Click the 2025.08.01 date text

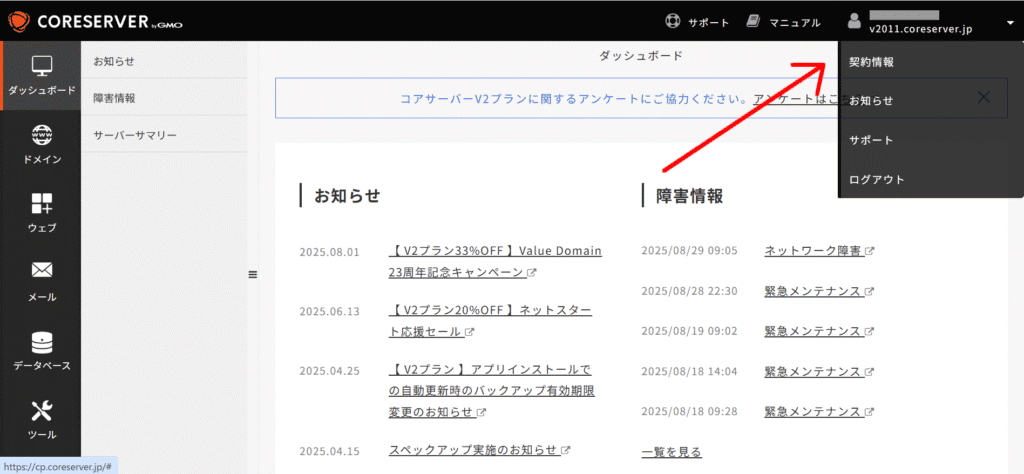click(x=329, y=252)
